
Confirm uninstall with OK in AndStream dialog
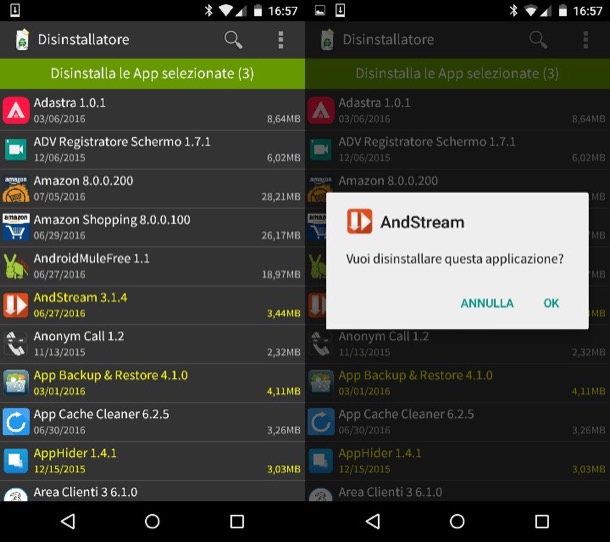click(551, 303)
